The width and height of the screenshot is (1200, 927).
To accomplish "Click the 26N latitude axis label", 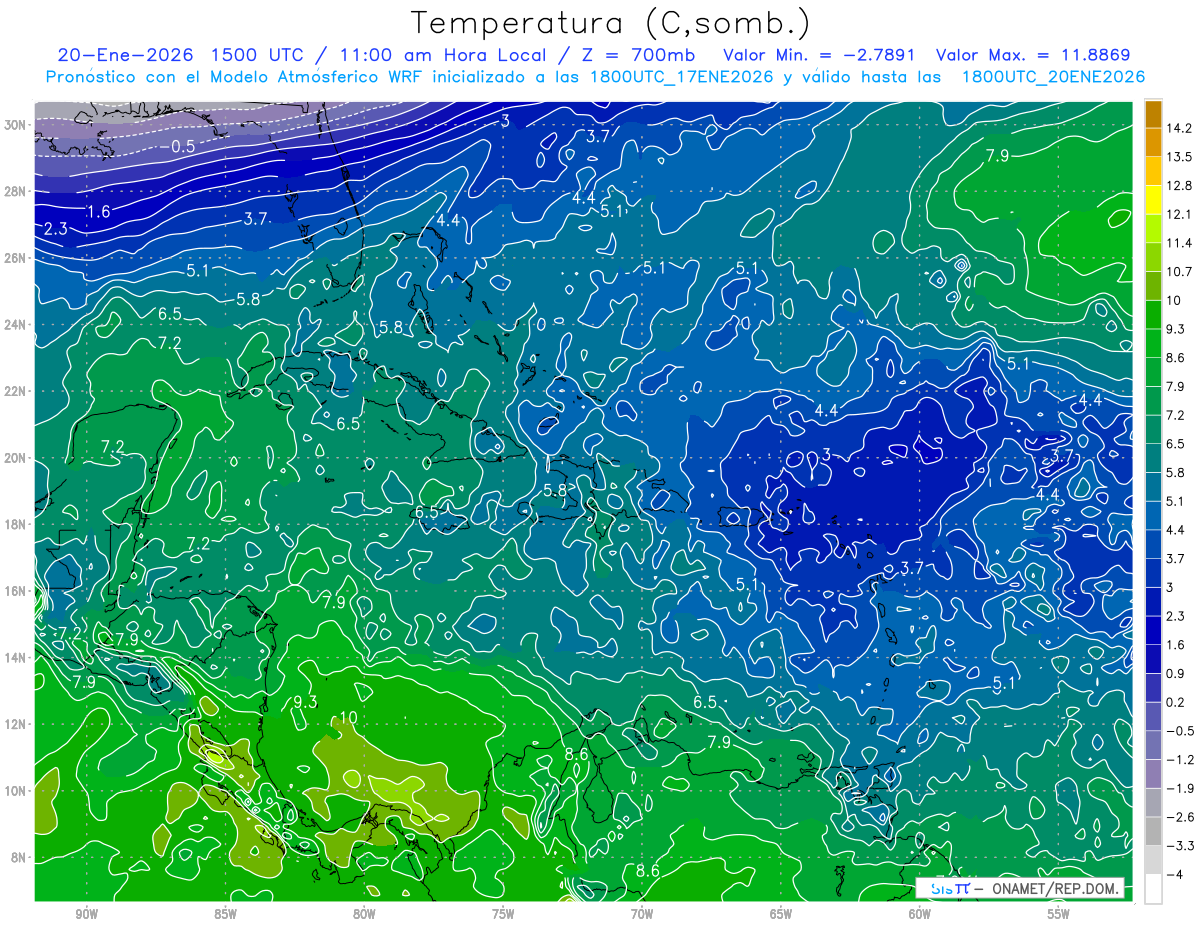I will click(15, 258).
